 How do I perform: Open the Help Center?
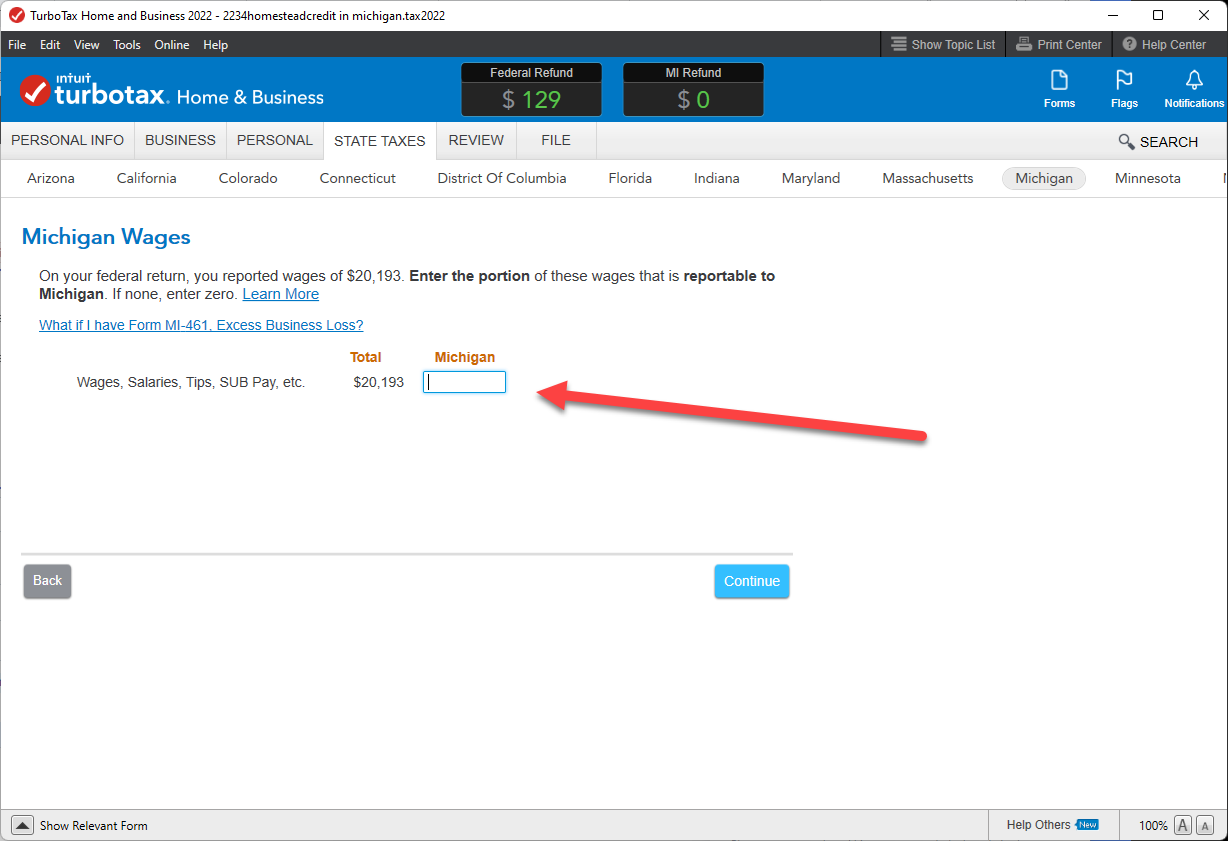pyautogui.click(x=1164, y=44)
